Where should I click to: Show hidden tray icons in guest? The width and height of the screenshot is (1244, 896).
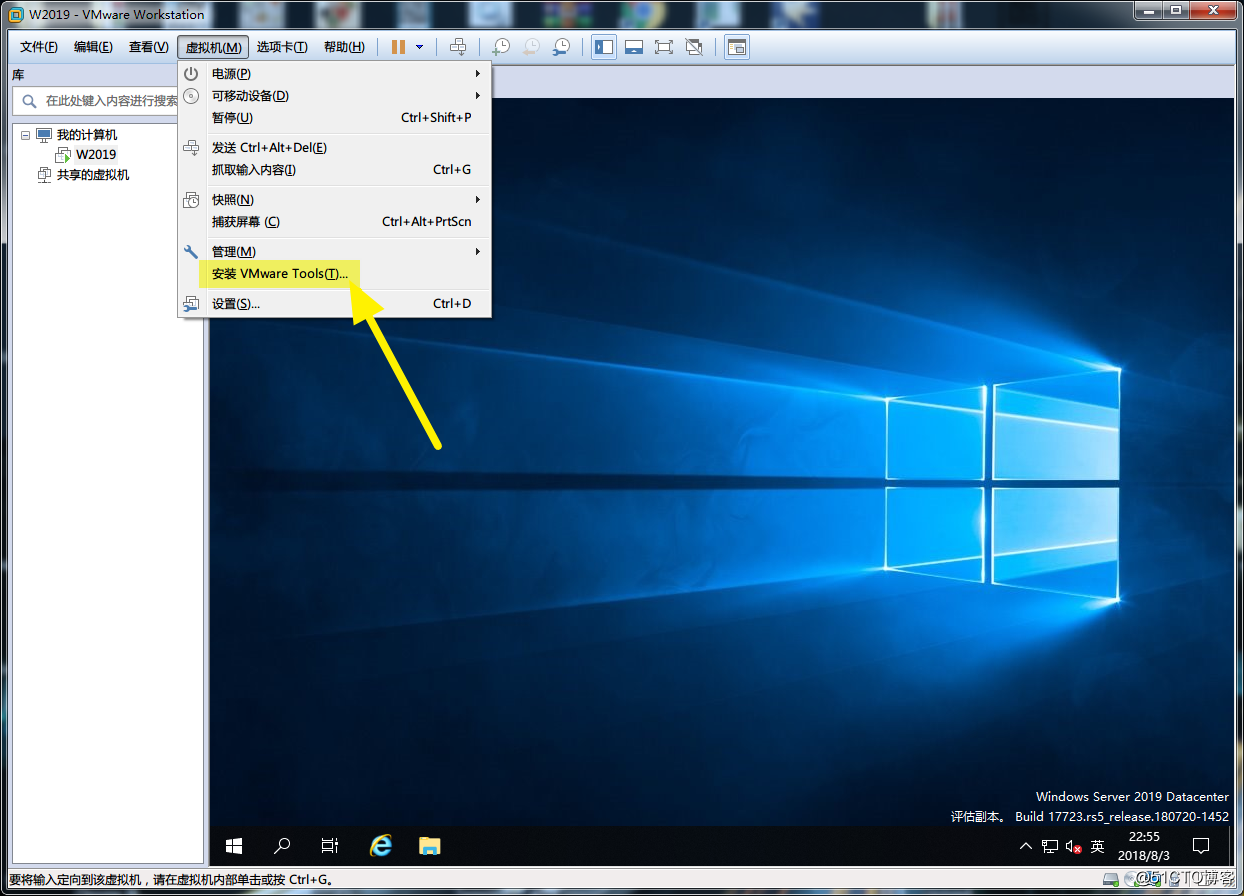coord(1026,847)
